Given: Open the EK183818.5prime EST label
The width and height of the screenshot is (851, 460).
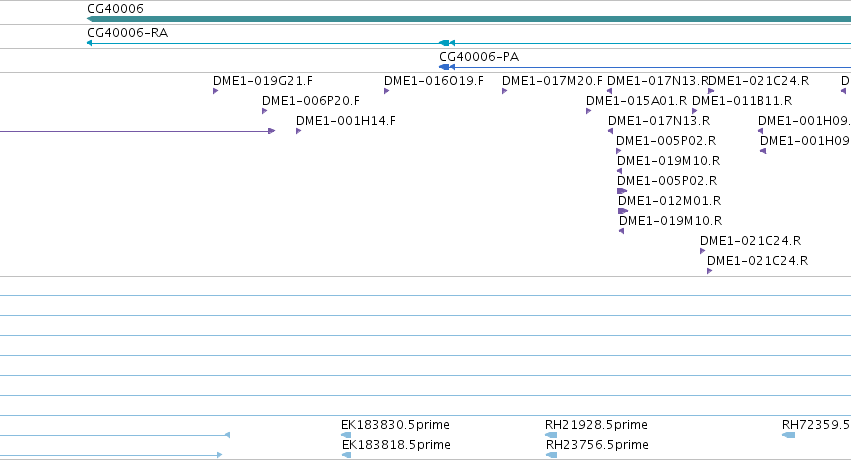Looking at the screenshot, I should pos(396,445).
